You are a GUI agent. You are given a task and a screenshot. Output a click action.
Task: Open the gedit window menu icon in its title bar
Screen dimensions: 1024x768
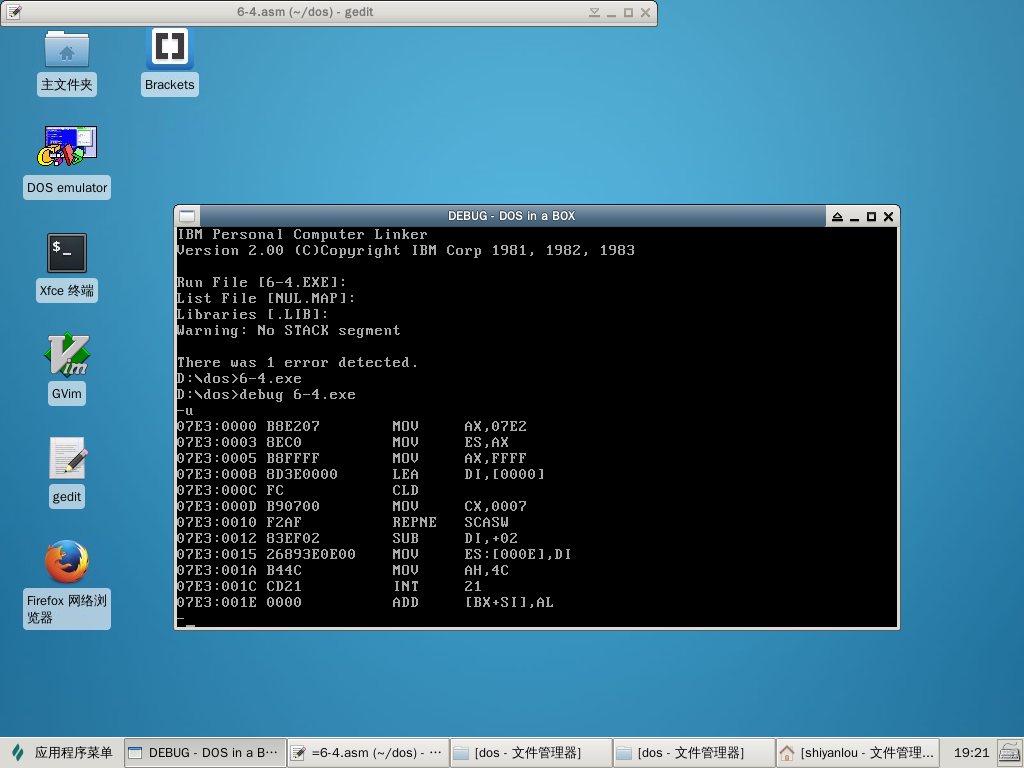pos(14,13)
